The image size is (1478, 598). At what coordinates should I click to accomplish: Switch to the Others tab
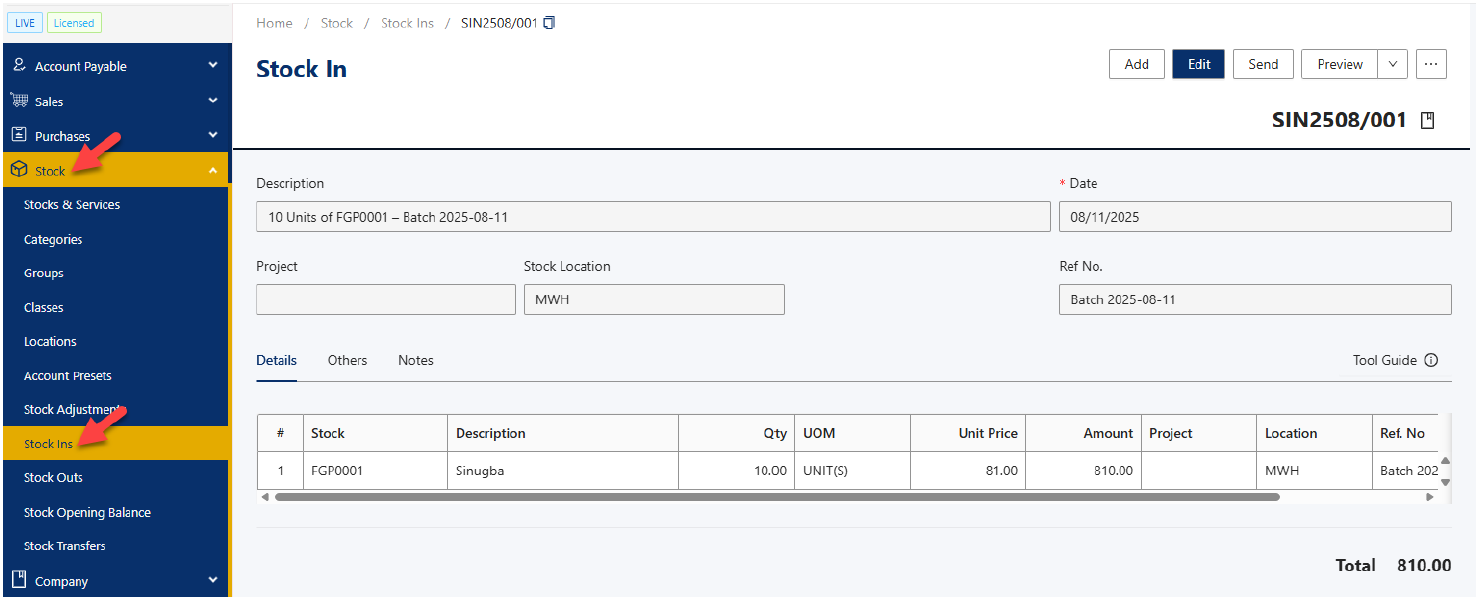347,360
